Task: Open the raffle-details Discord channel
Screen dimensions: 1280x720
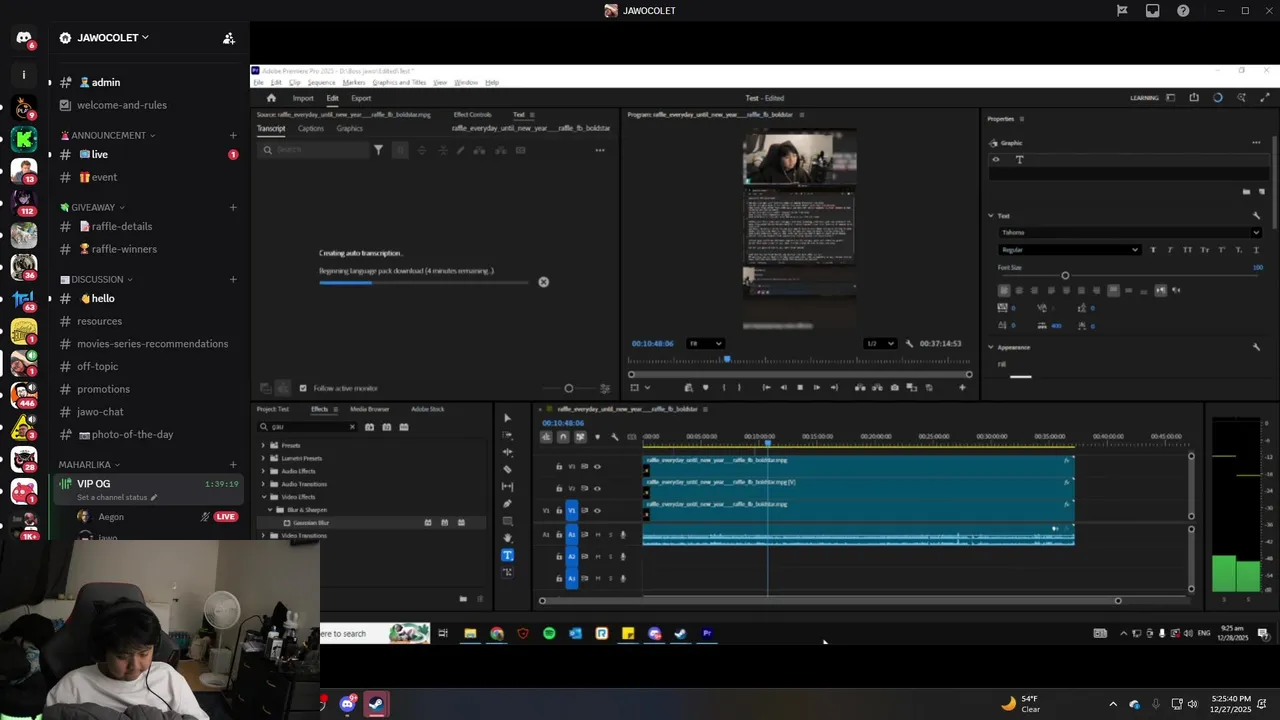Action: 122,227
